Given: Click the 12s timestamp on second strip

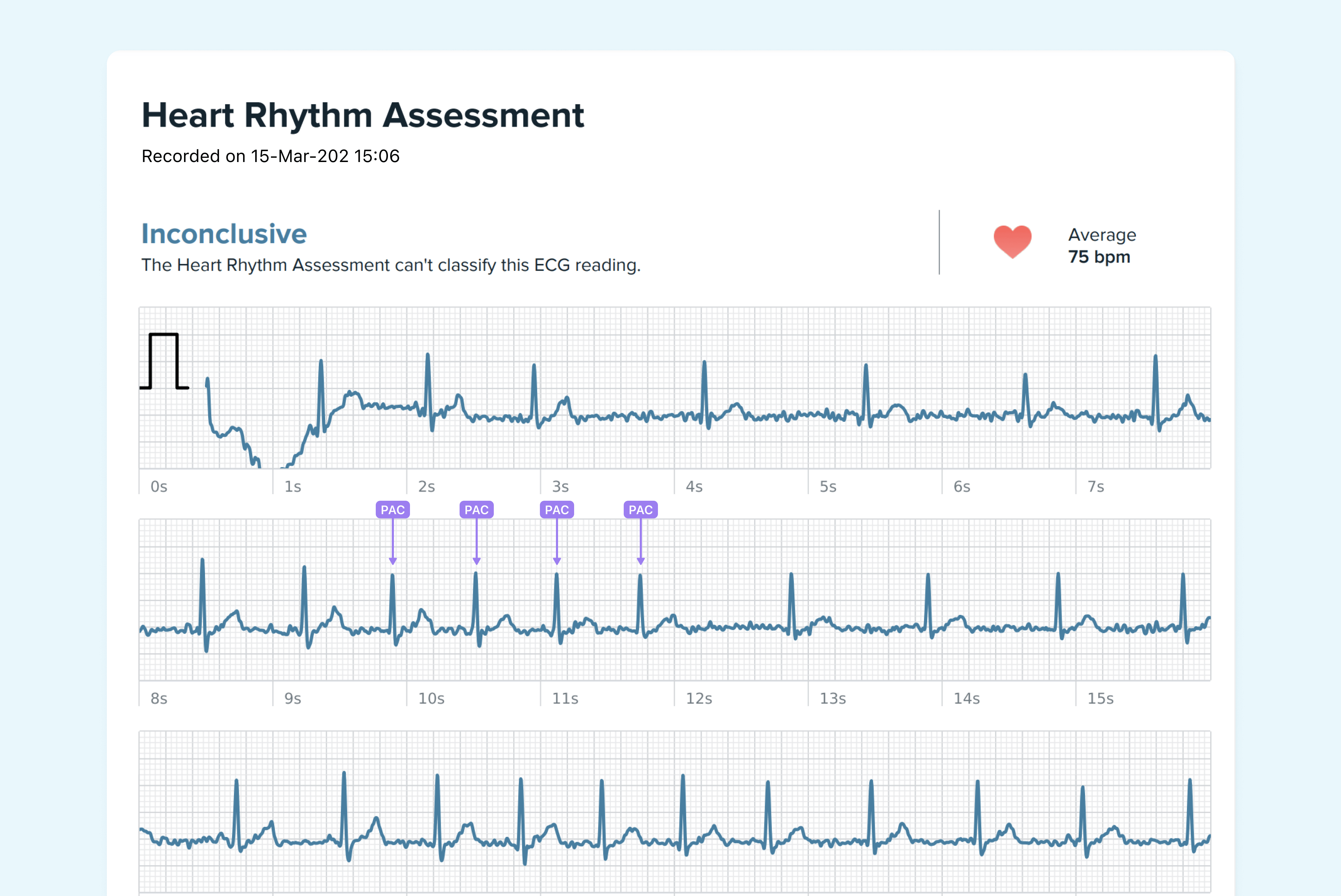Looking at the screenshot, I should pyautogui.click(x=699, y=698).
